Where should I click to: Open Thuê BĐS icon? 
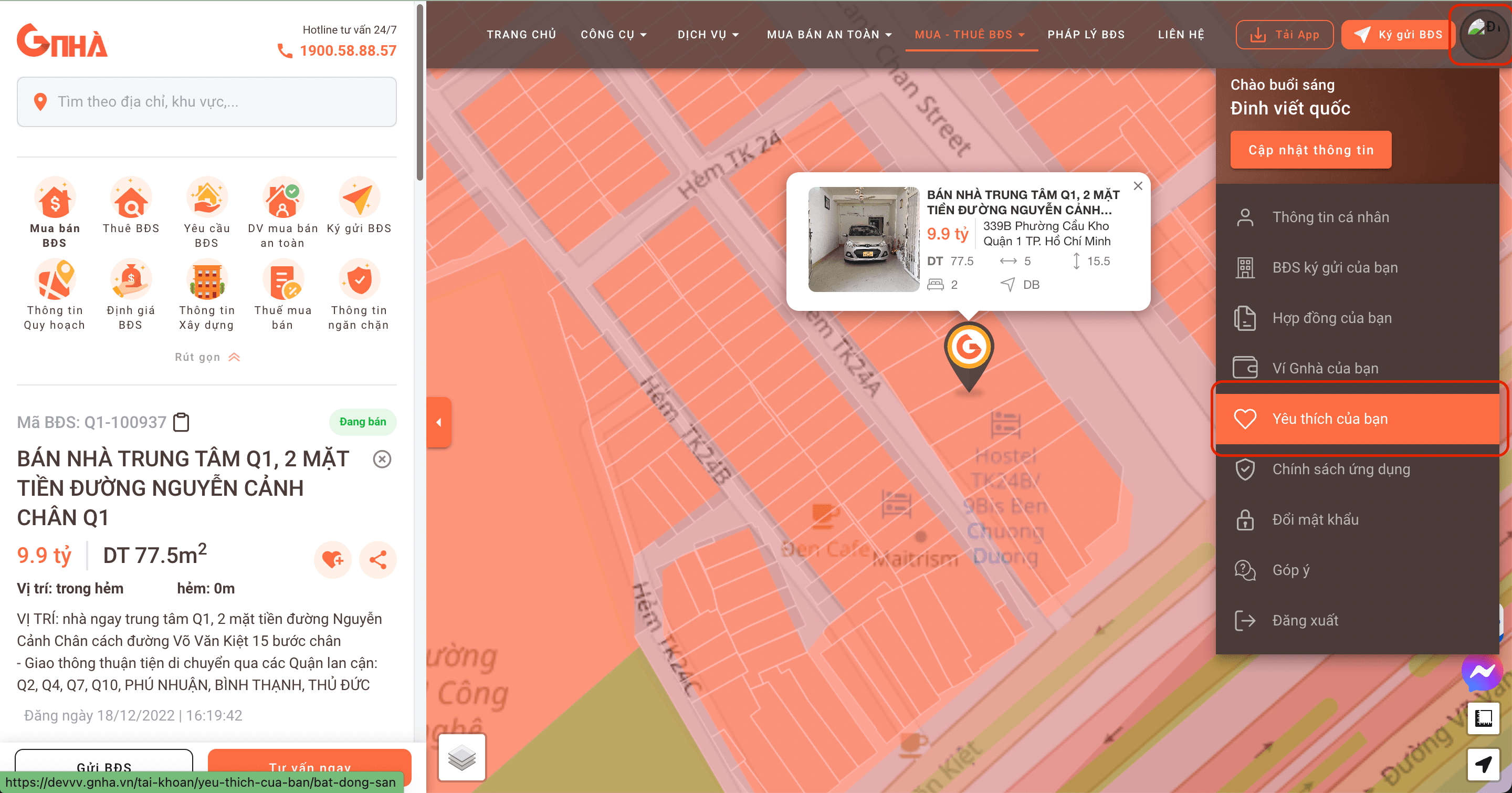(x=131, y=198)
